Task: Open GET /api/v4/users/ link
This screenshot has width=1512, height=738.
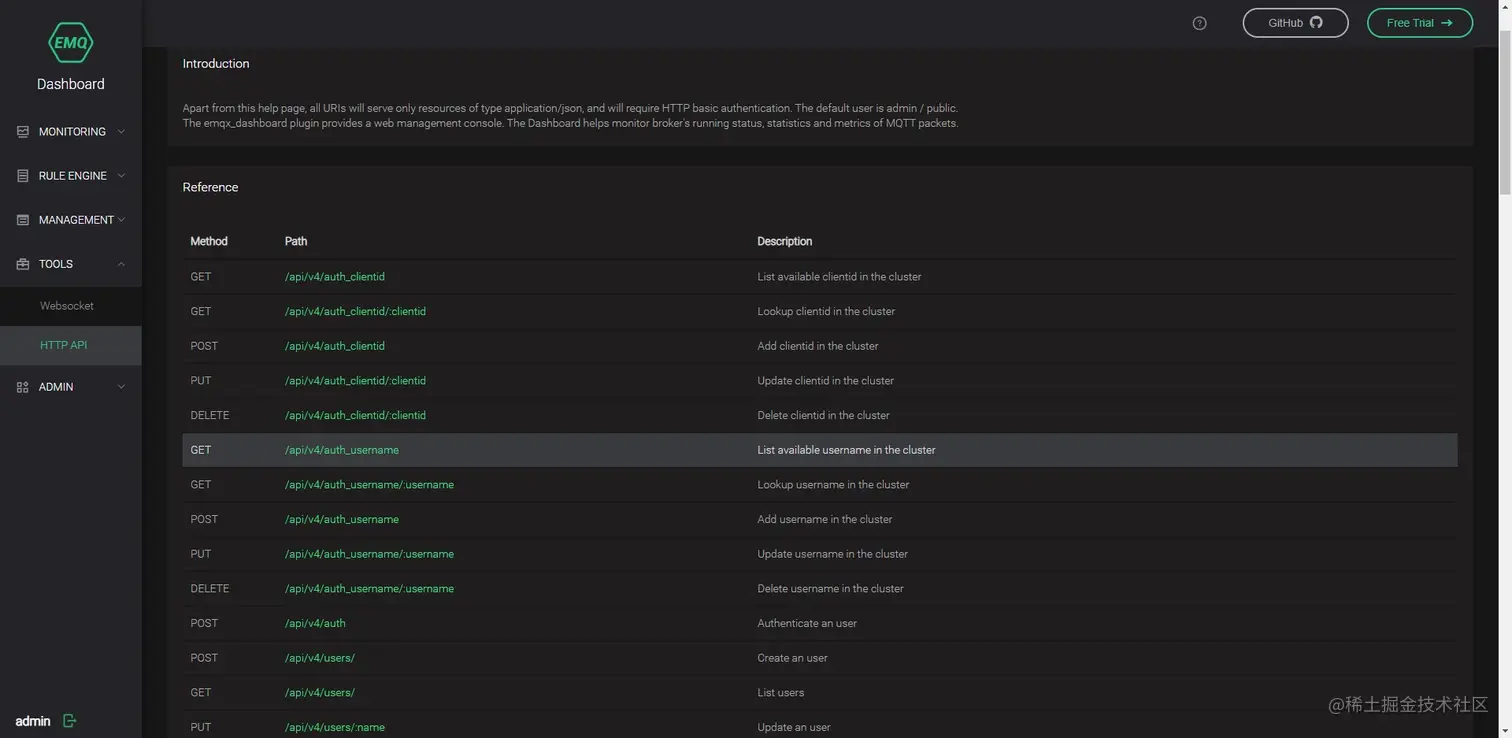Action: [x=320, y=693]
